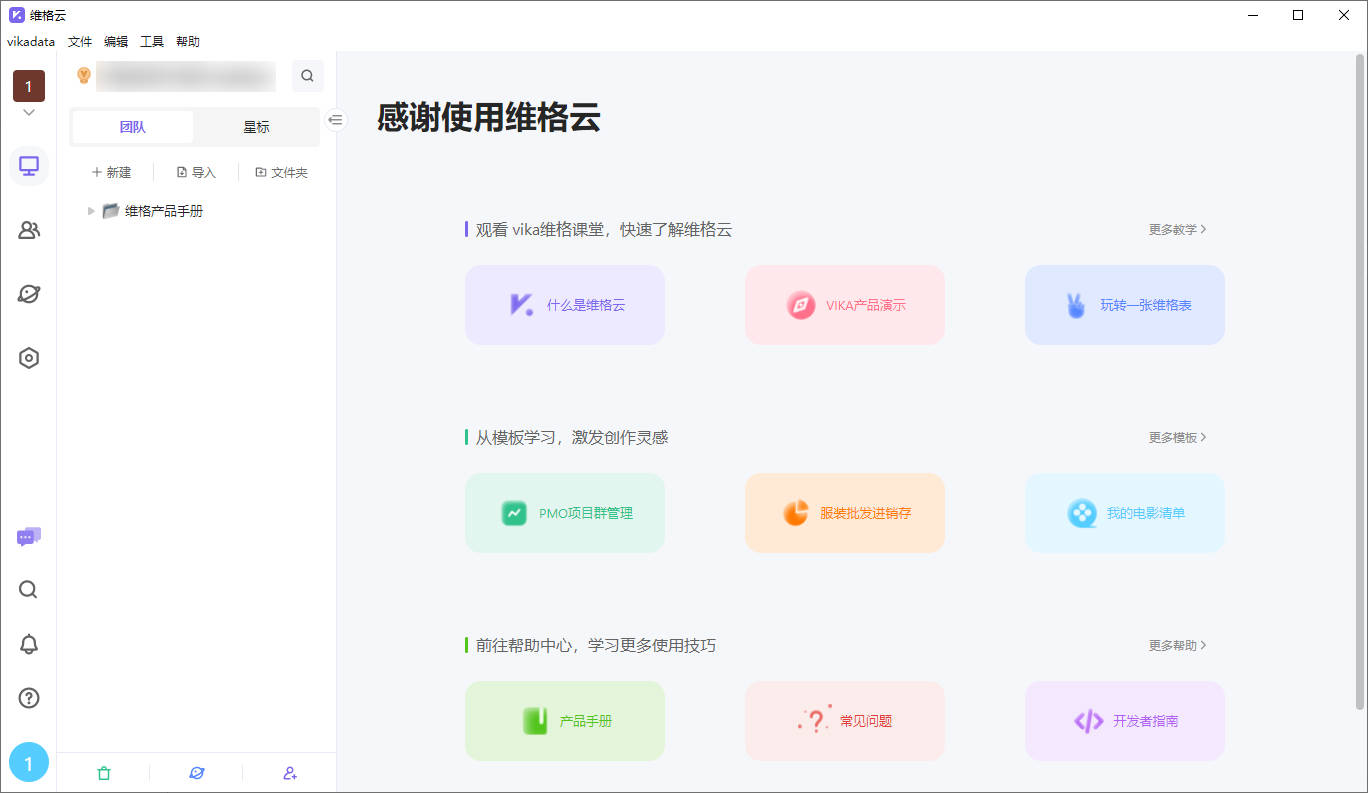1368x793 pixels.
Task: Open the workspace avatar labeled 1
Action: [x=29, y=86]
